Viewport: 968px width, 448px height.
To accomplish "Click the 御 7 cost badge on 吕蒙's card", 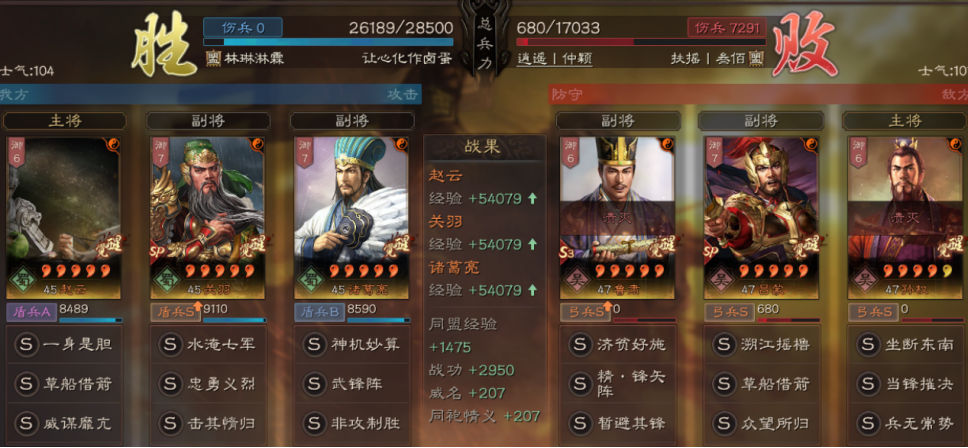I will (716, 152).
